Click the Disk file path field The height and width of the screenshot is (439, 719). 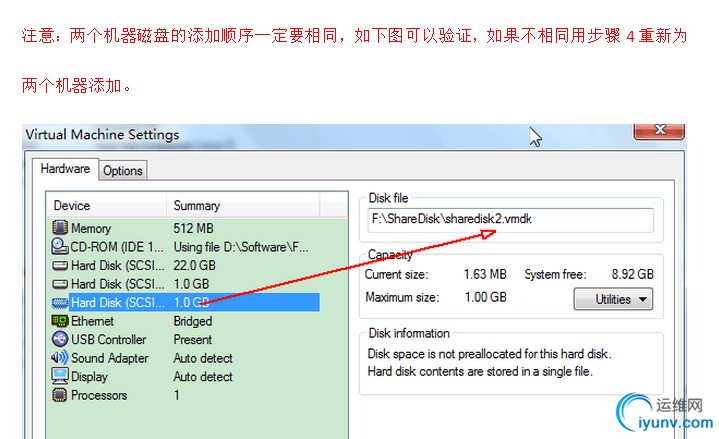point(510,220)
